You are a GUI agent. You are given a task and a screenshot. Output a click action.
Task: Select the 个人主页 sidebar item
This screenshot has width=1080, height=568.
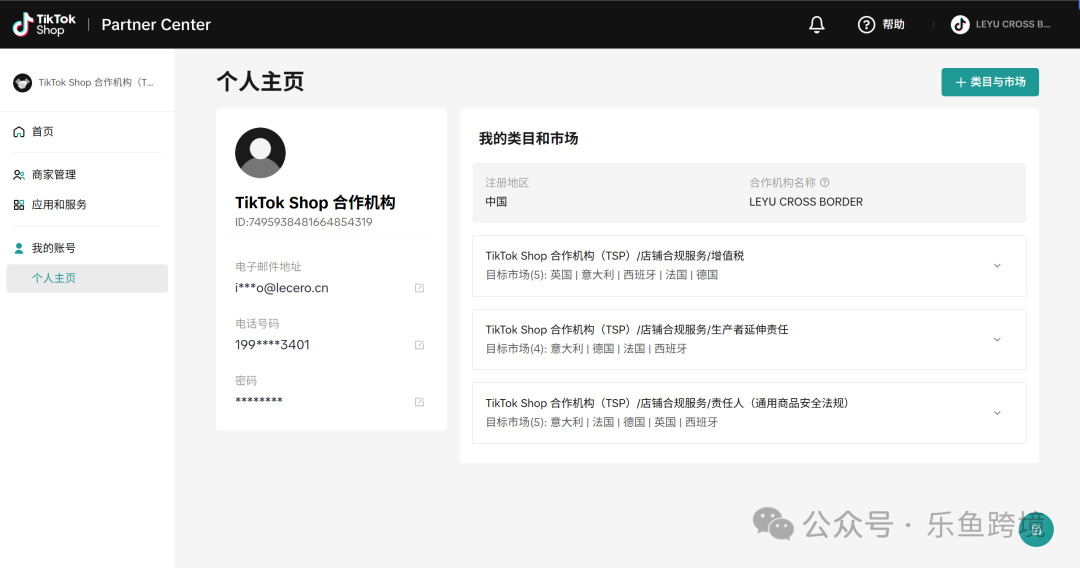pyautogui.click(x=87, y=278)
